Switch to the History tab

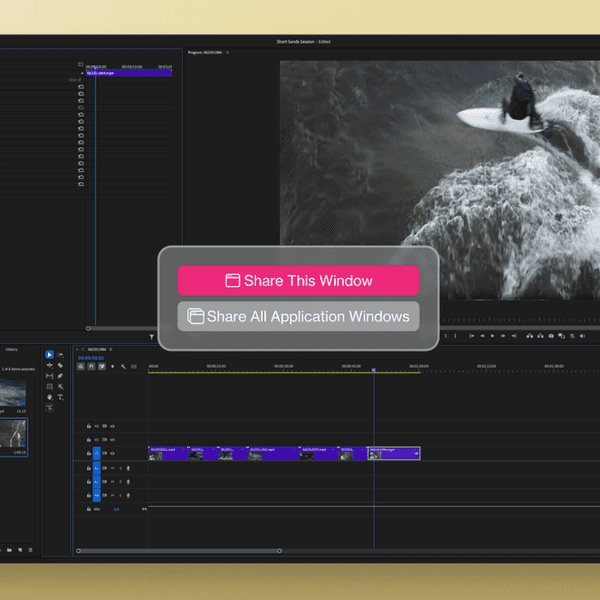pyautogui.click(x=11, y=349)
